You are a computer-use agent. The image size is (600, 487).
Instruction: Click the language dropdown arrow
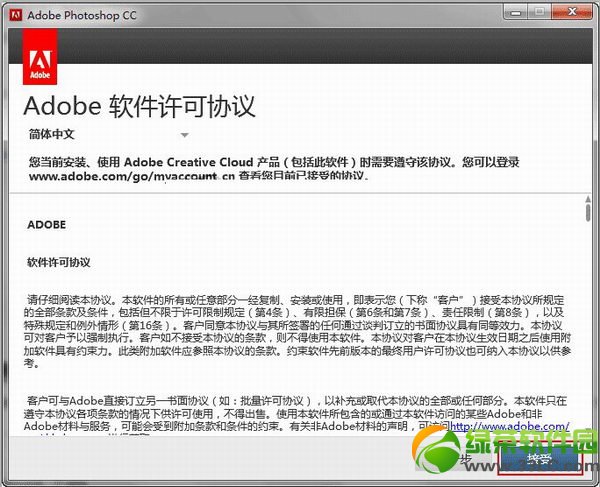pos(184,134)
